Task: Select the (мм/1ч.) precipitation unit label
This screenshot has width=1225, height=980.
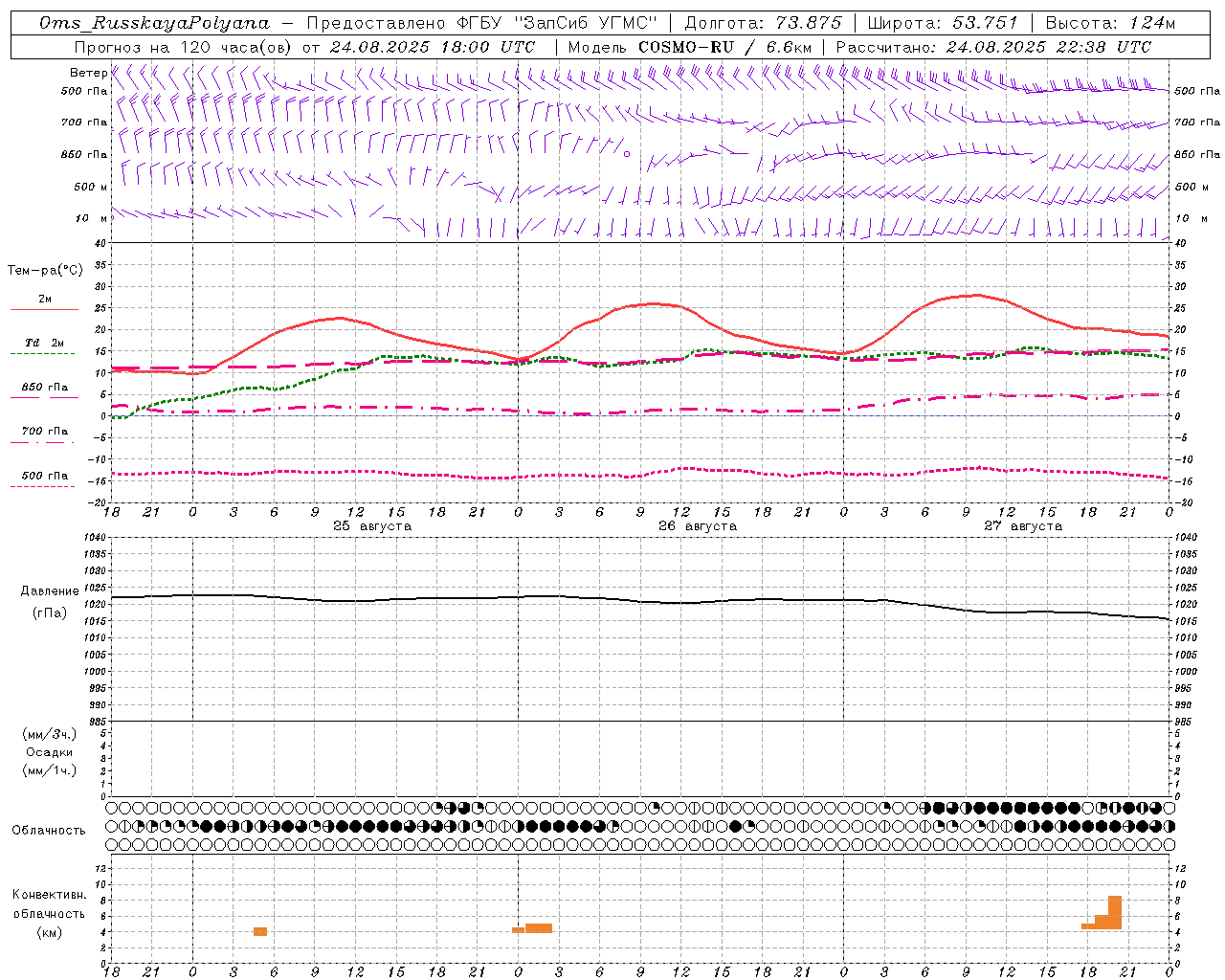Action: [50, 770]
